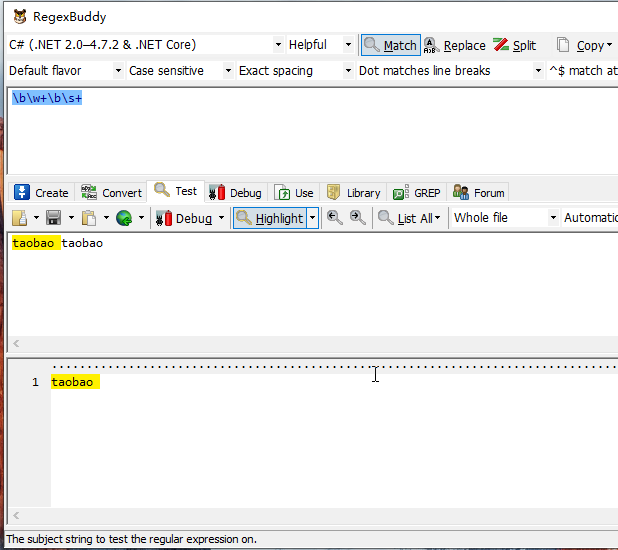Click the Debug toolbar button
This screenshot has height=550, width=618.
[x=184, y=218]
